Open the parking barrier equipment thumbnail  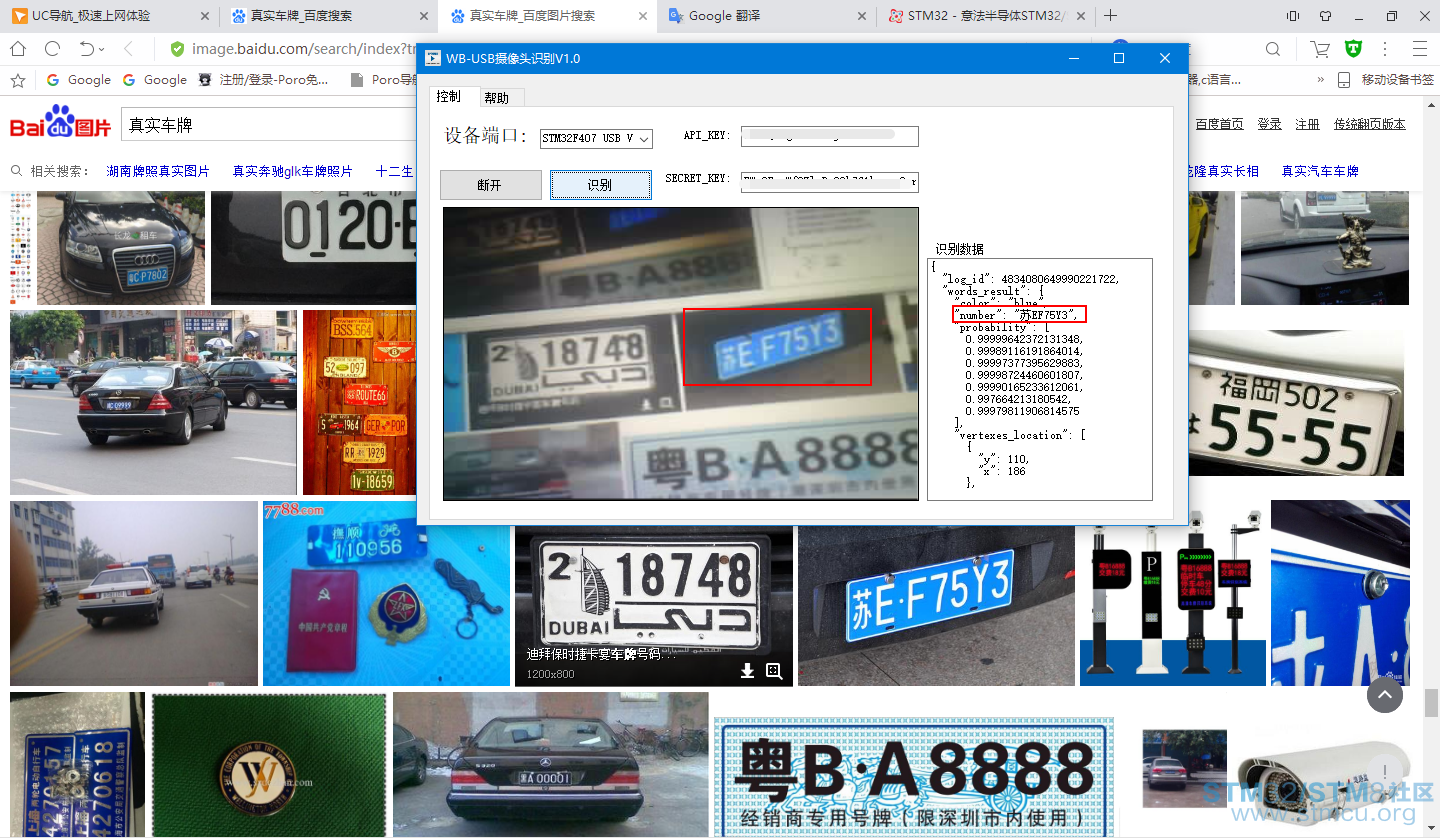pos(1173,606)
